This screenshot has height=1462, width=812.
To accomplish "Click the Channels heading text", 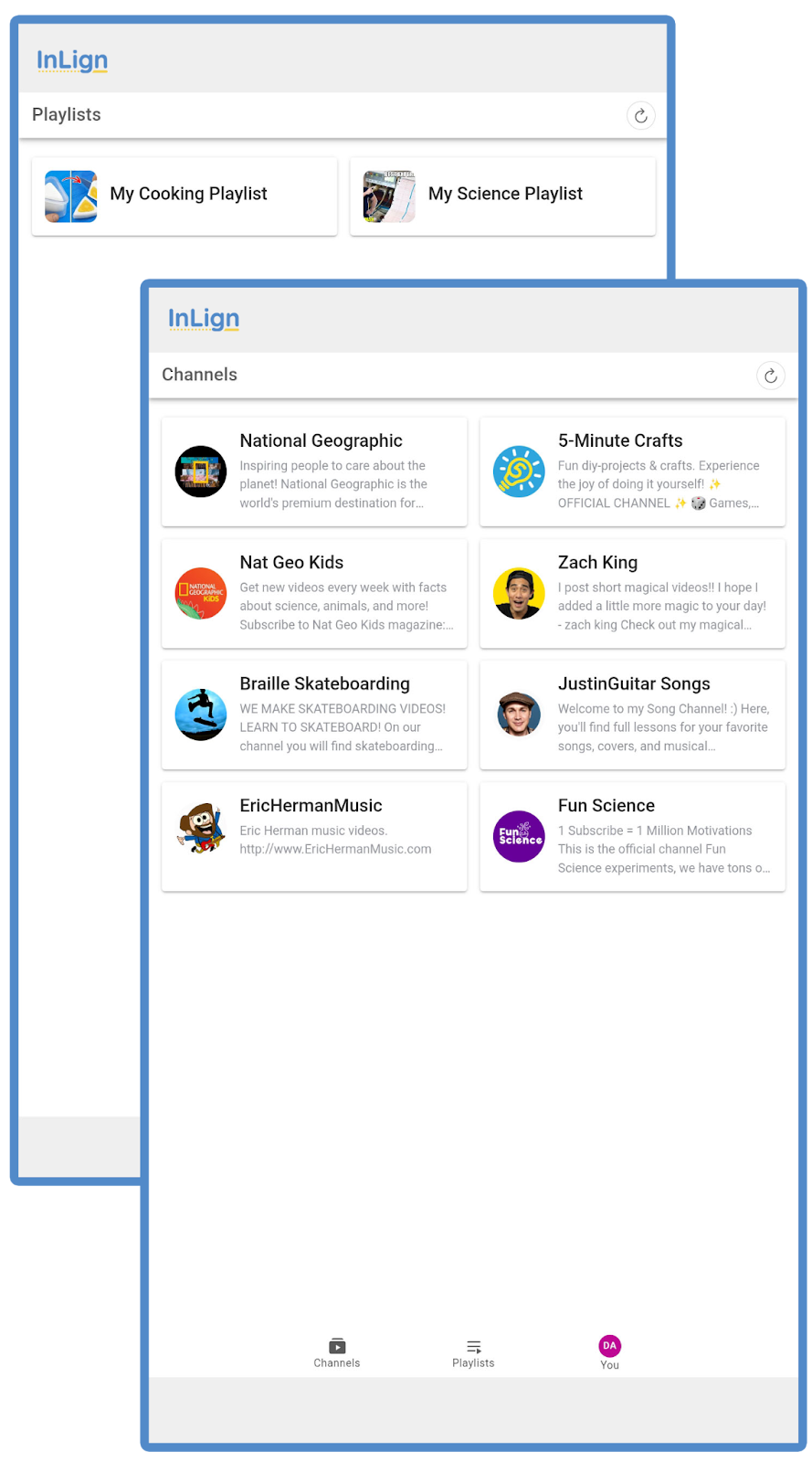I will click(199, 375).
